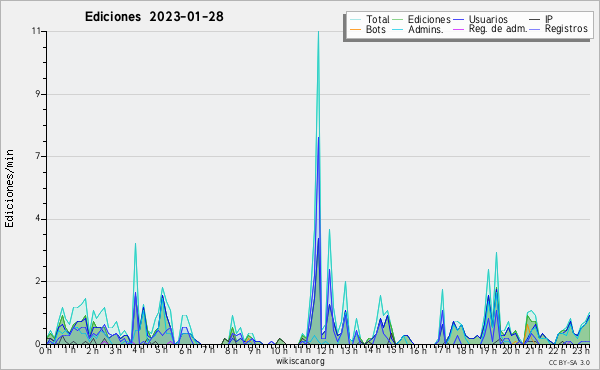
Task: Click the y-axis value '7'
Action: [38, 156]
